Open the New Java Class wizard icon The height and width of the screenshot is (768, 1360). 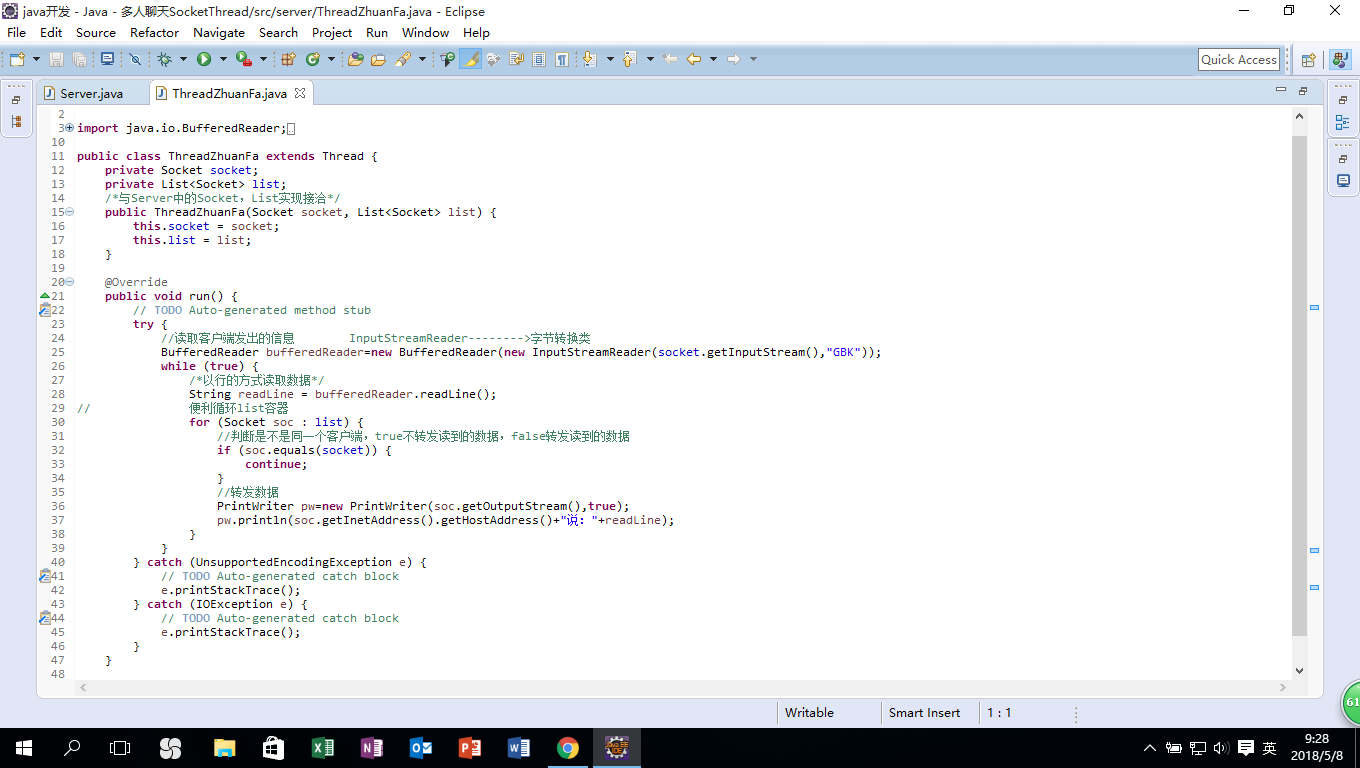312,60
